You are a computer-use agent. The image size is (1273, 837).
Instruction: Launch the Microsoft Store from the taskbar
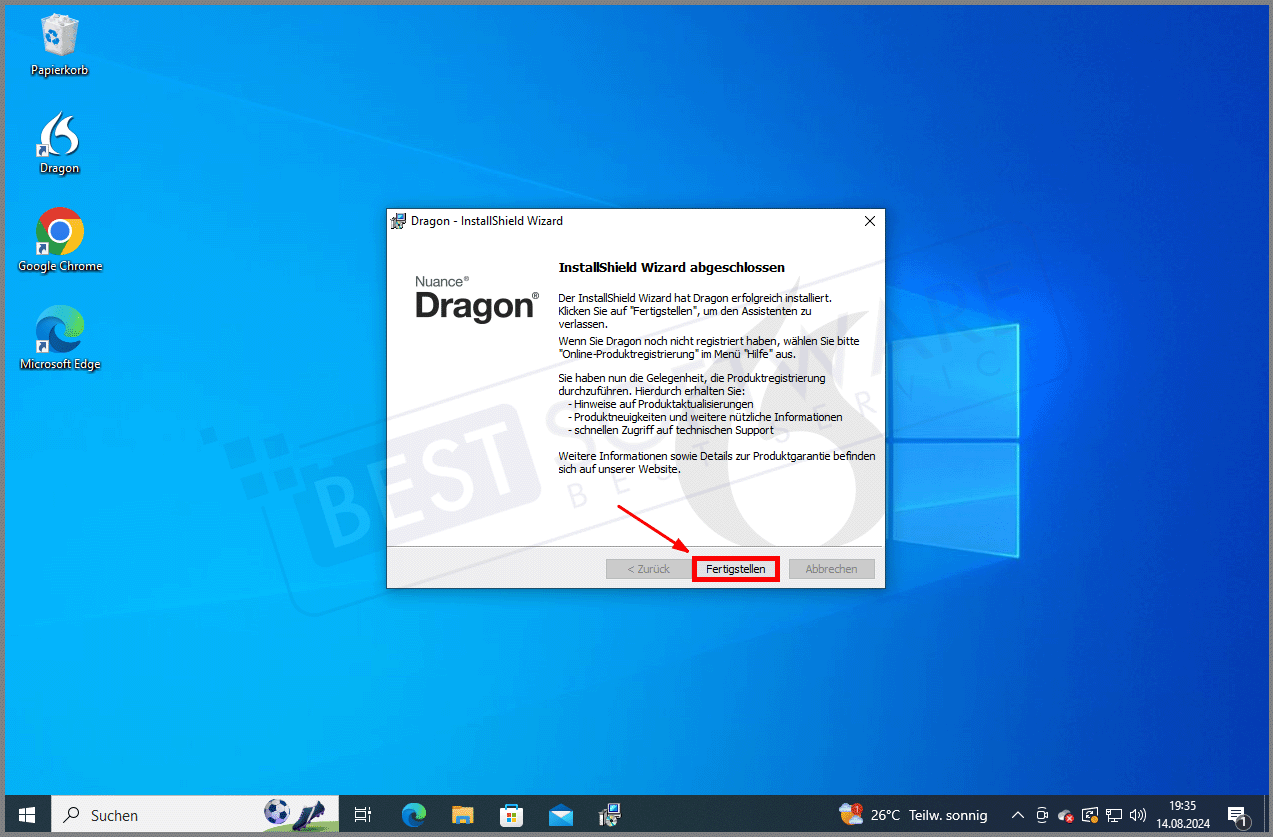coord(511,814)
